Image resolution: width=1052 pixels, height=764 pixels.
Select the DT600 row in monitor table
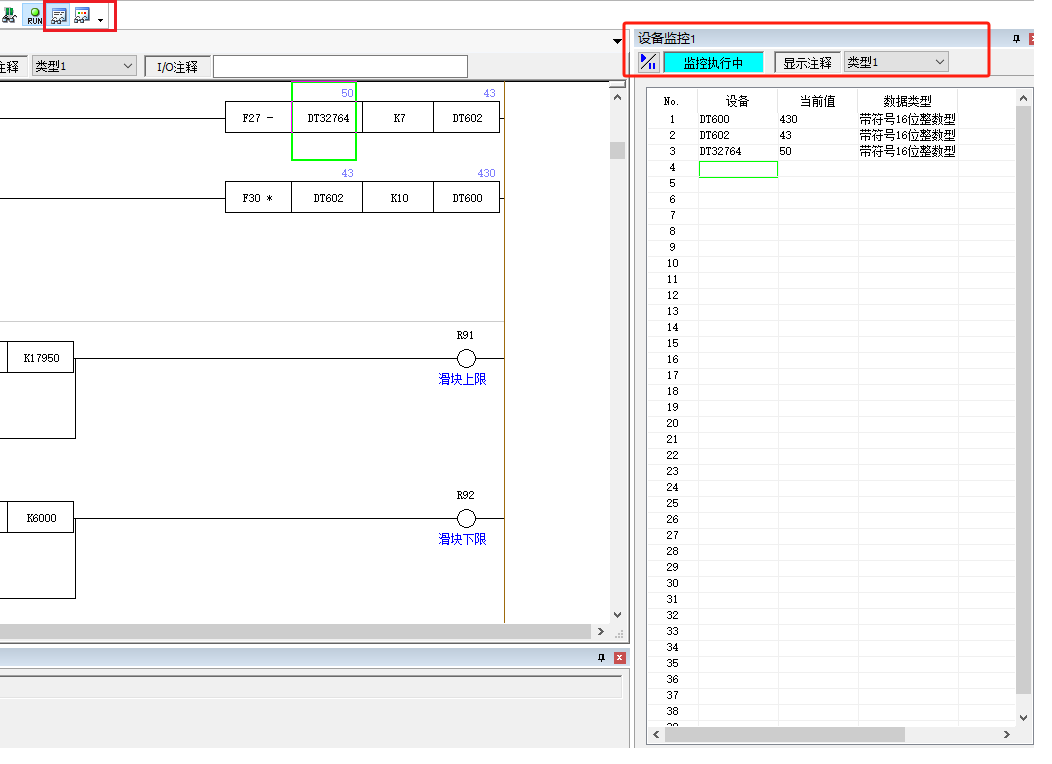pos(737,119)
